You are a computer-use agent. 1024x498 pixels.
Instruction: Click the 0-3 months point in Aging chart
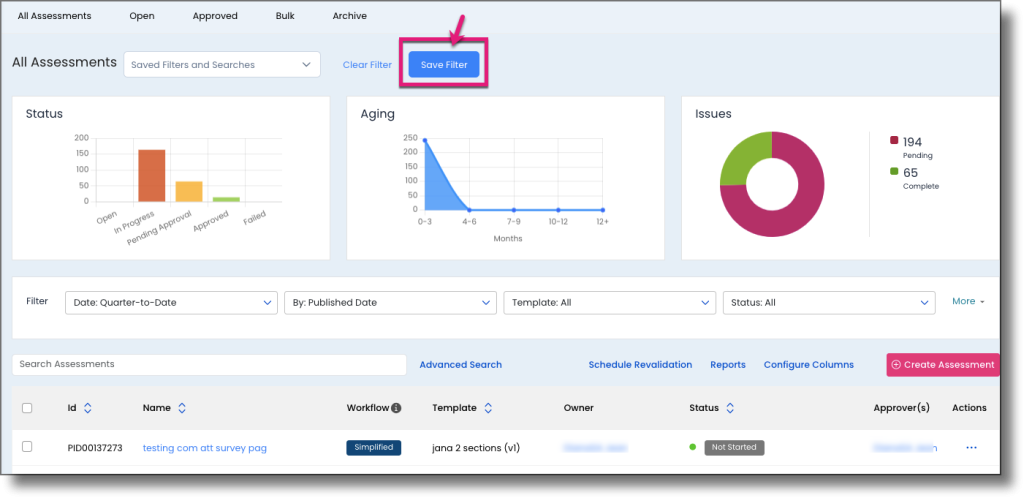424,140
